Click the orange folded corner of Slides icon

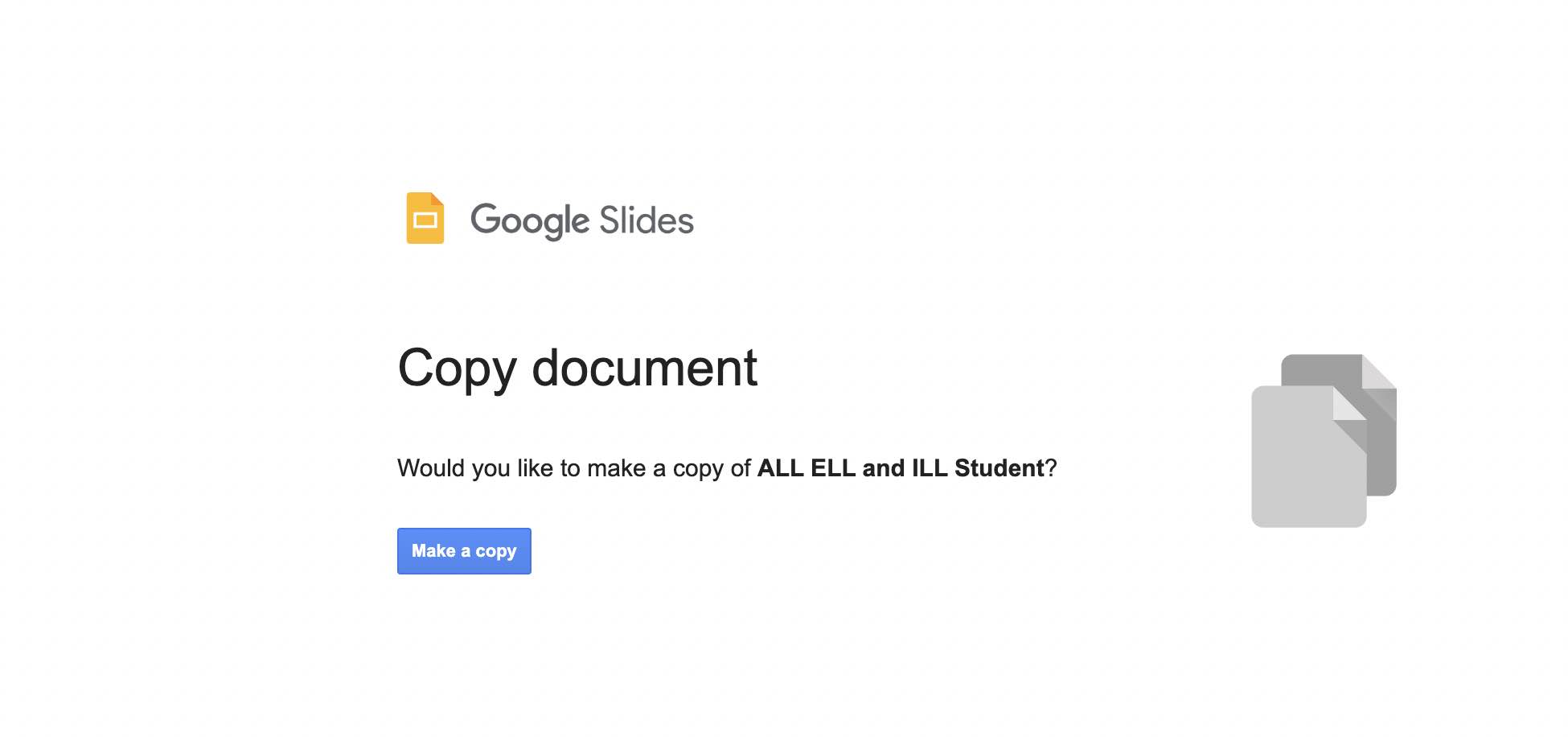click(x=437, y=199)
